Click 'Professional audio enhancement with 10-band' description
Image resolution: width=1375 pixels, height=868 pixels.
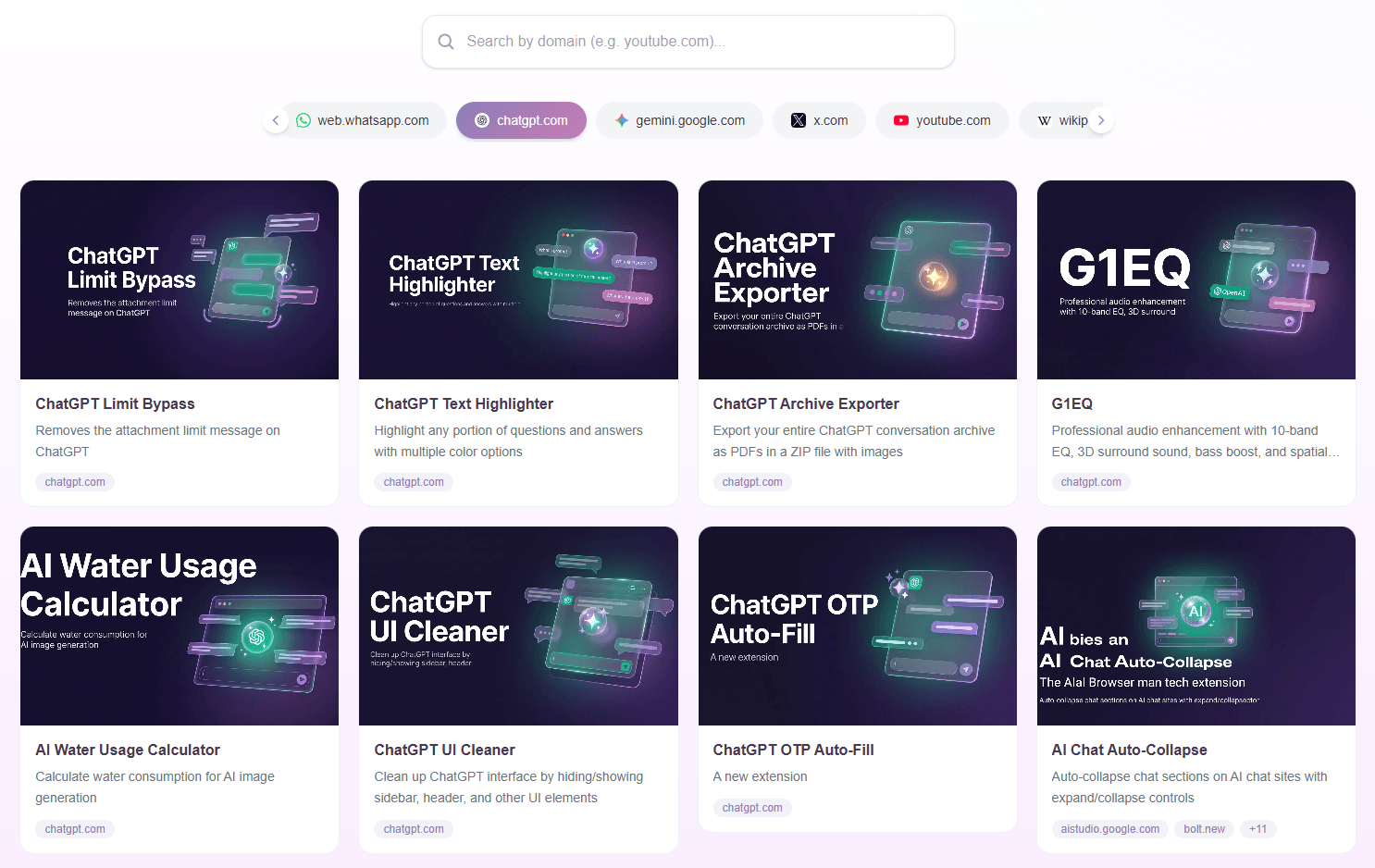[x=1195, y=440]
